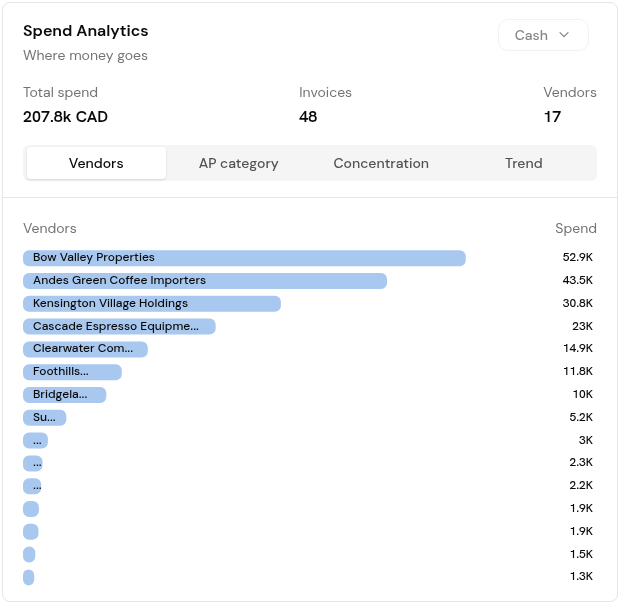Click the Foothills... vendor bar
The width and height of the screenshot is (620, 604).
tap(72, 372)
